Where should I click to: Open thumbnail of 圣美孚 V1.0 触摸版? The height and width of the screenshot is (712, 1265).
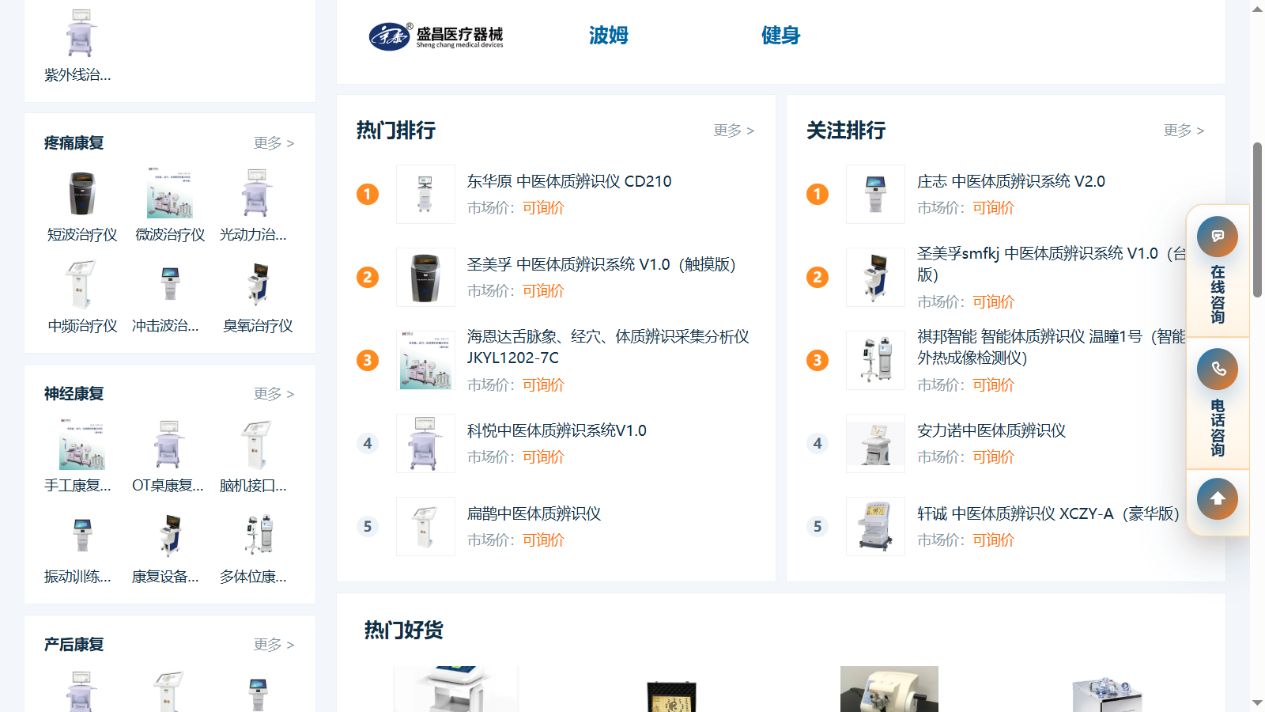tap(426, 277)
